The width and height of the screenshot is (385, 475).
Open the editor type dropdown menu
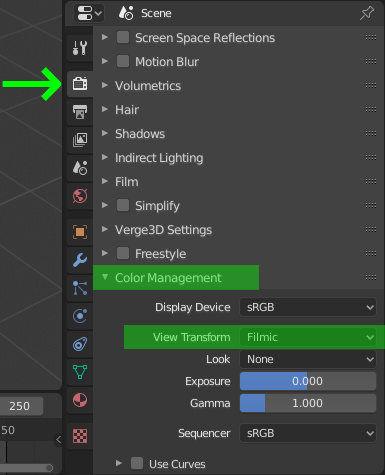89,13
